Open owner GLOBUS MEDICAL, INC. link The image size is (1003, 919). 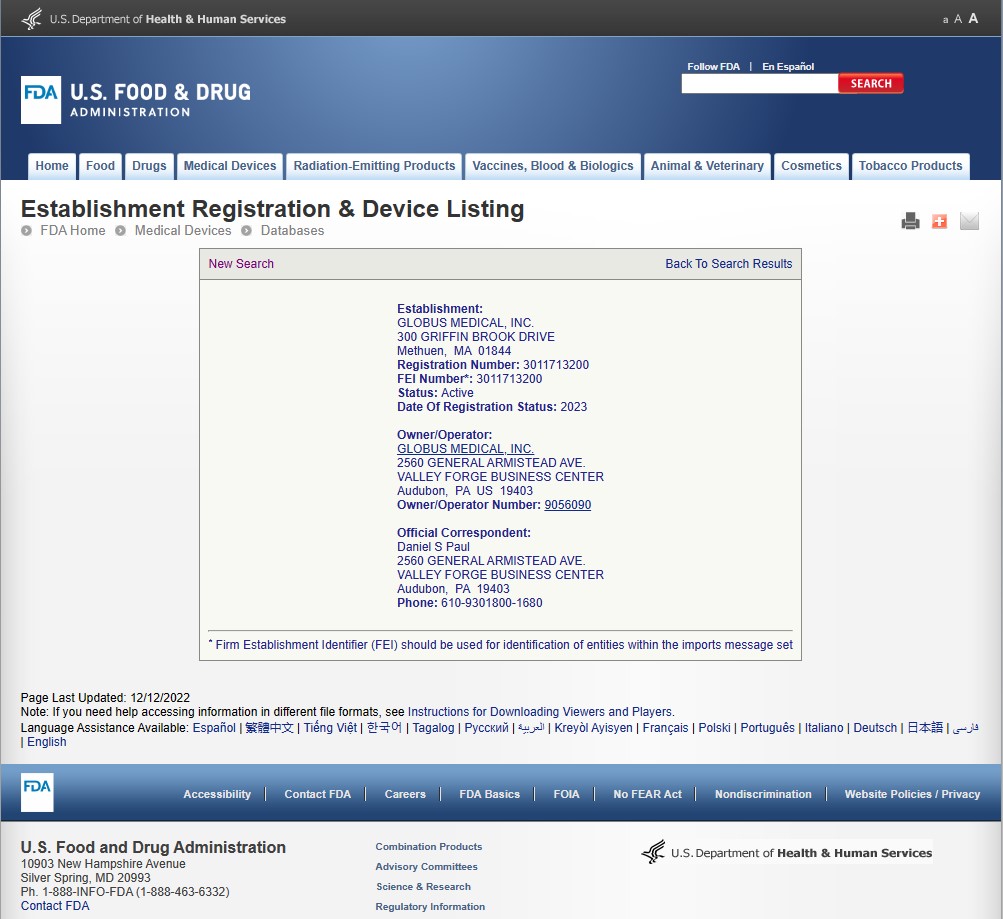(466, 449)
